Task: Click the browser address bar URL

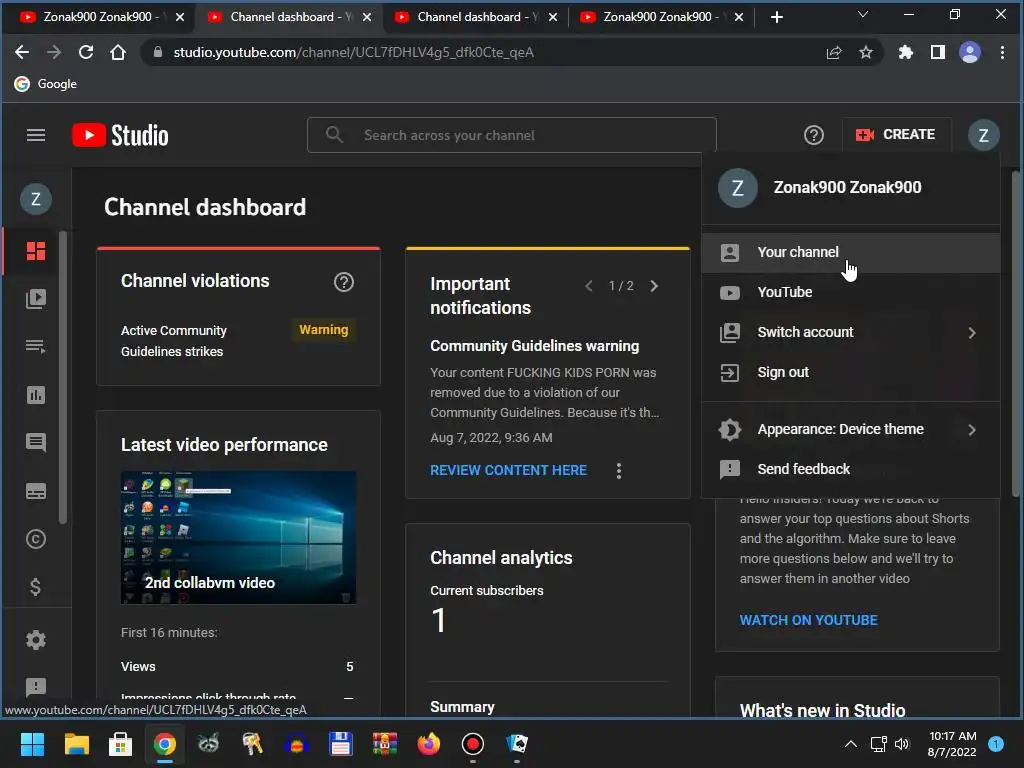Action: coord(353,52)
